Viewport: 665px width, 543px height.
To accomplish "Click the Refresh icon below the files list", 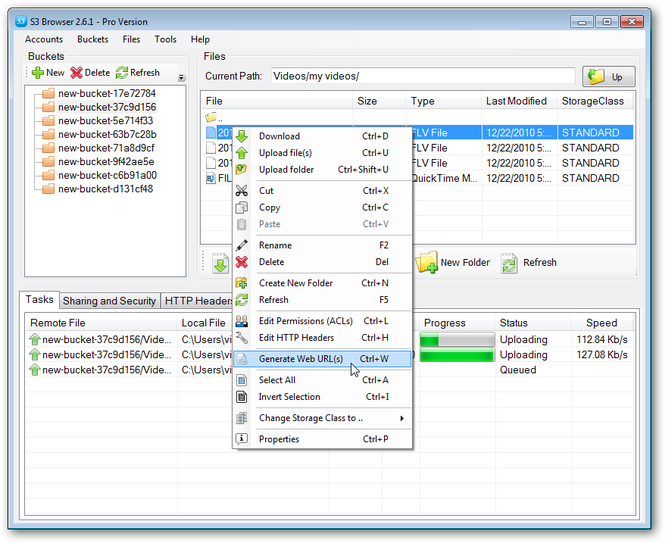I will click(510, 263).
